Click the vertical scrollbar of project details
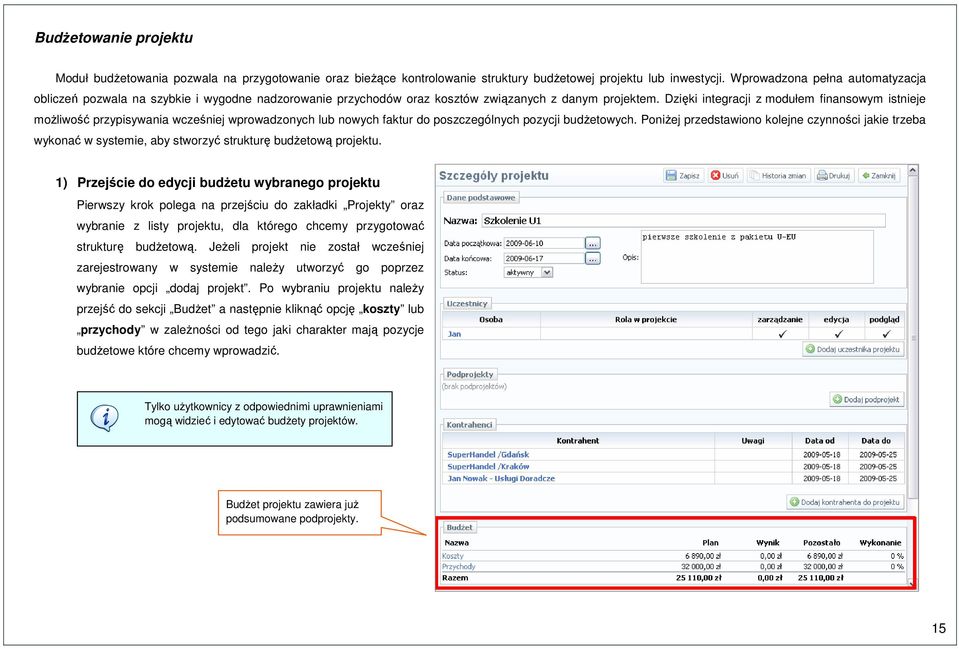The image size is (959, 649). [913, 338]
